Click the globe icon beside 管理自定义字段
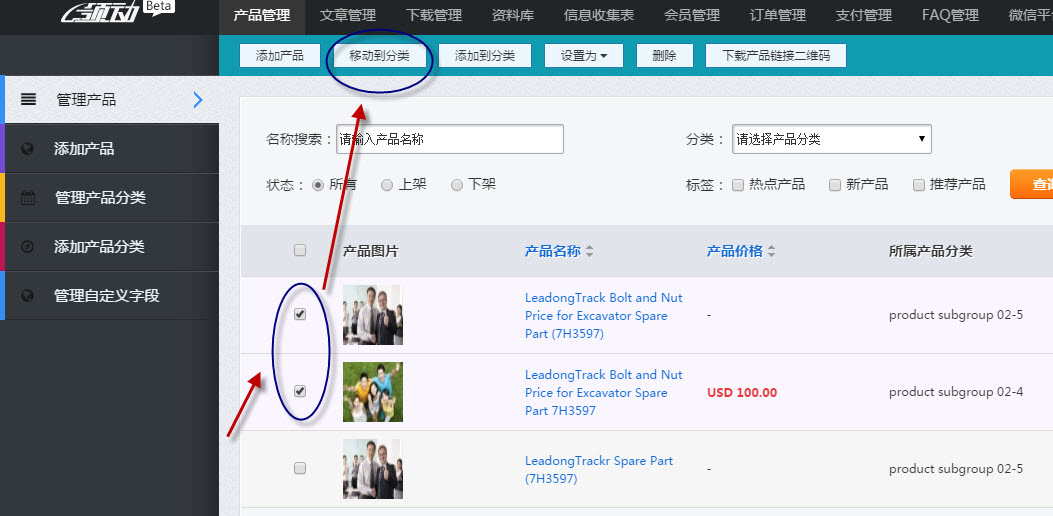The width and height of the screenshot is (1053, 516). pos(28,296)
